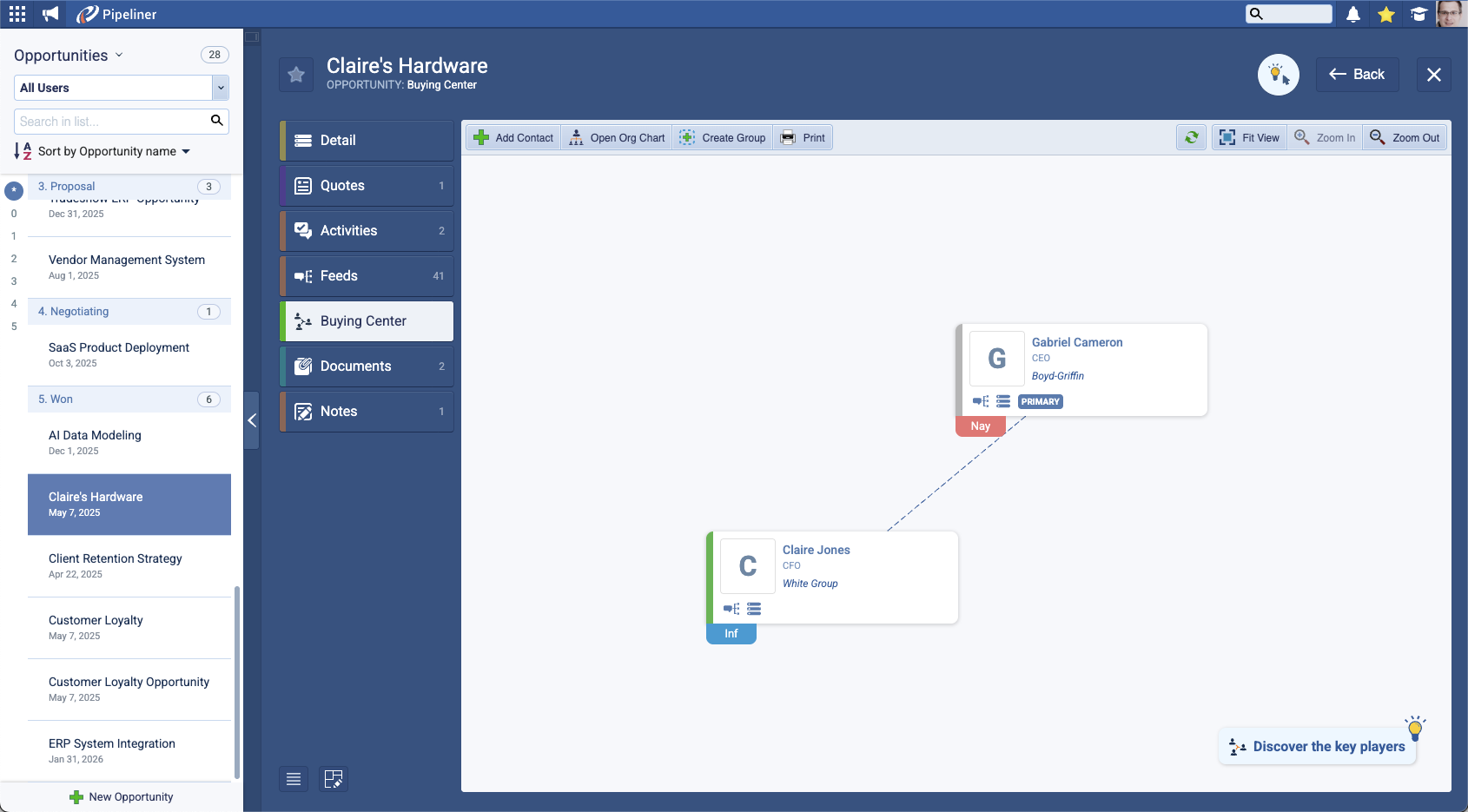Viewport: 1468px width, 812px height.
Task: Click the app grid launcher icon
Action: [x=17, y=14]
